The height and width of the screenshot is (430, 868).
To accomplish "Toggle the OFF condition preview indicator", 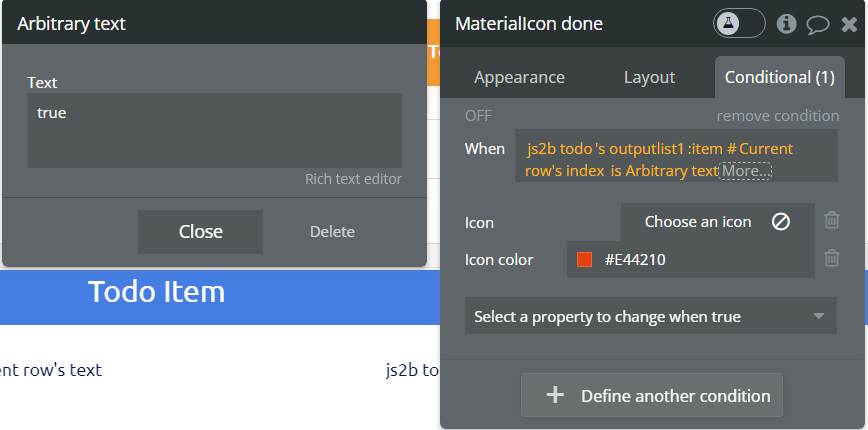I will (478, 116).
